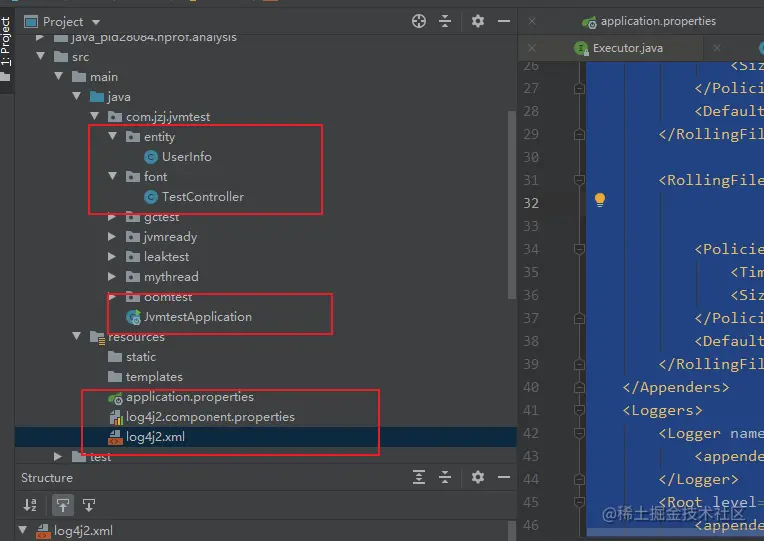This screenshot has height=541, width=764.
Task: Open the Project view dropdown
Action: 96,22
